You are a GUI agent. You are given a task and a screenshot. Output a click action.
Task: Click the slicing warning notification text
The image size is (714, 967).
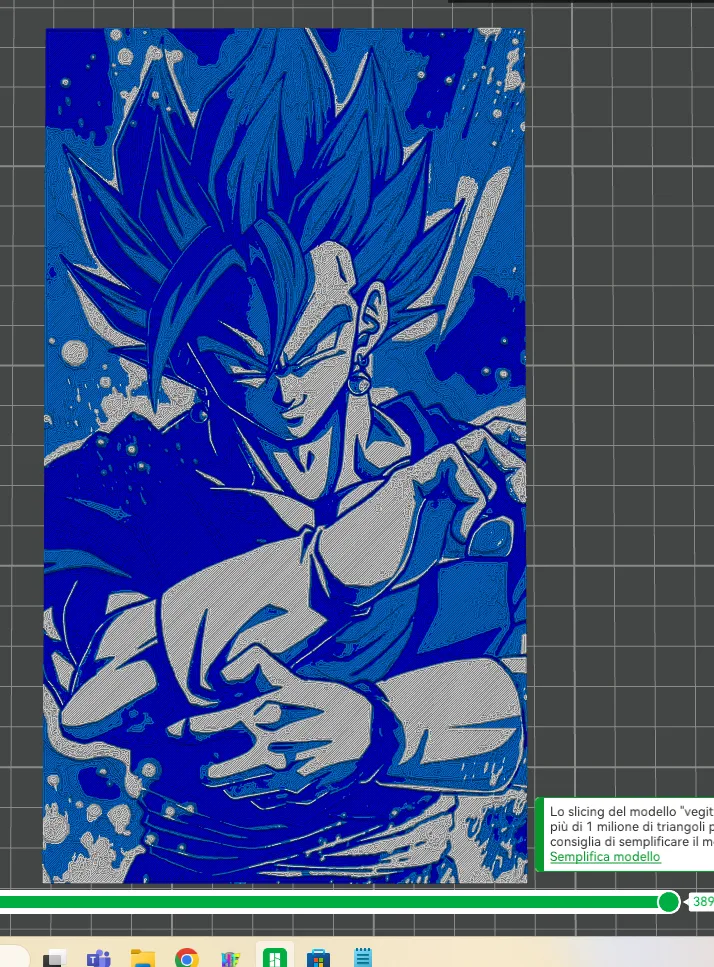point(631,826)
